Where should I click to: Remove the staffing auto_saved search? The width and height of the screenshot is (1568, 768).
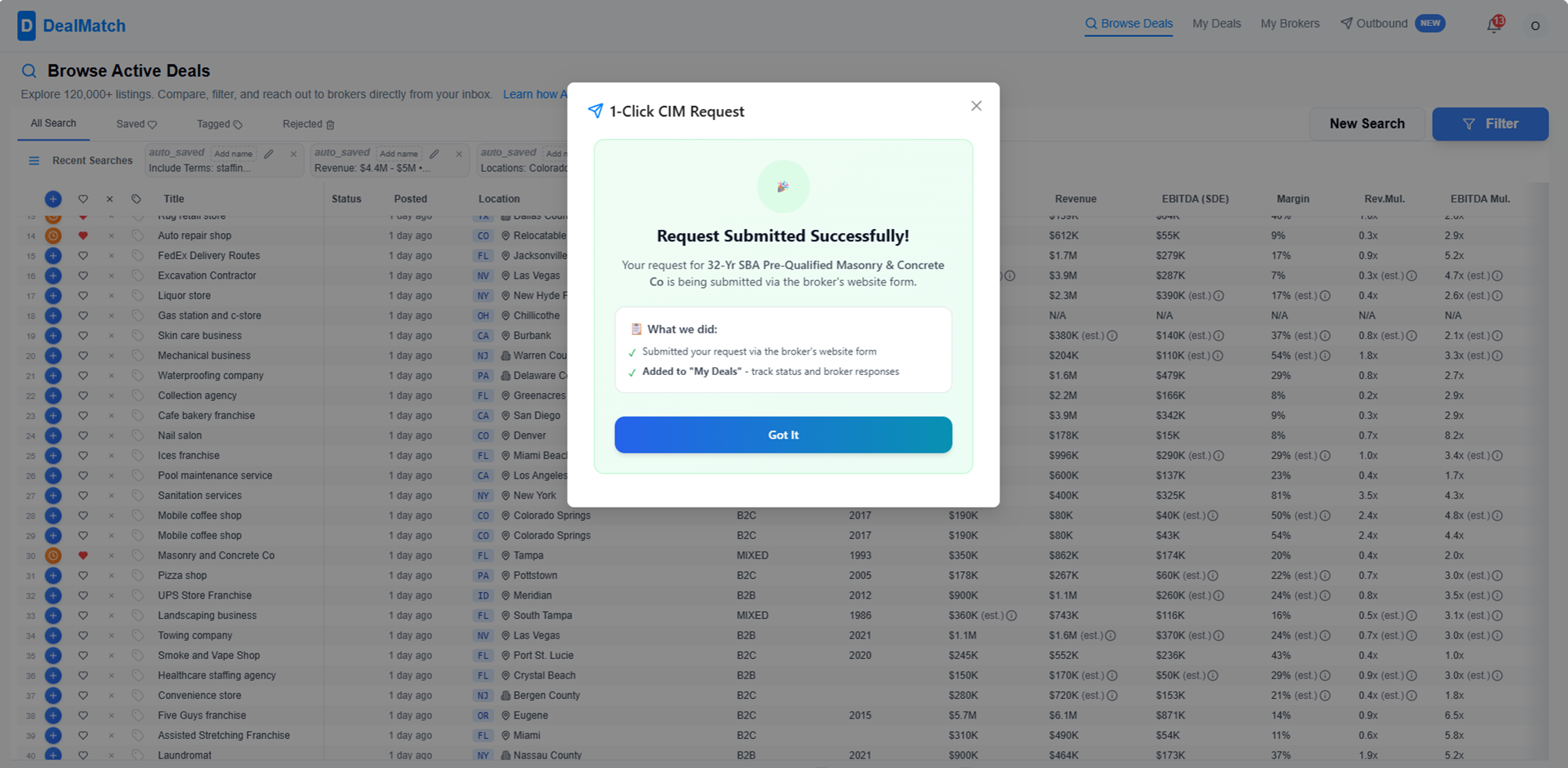(x=293, y=154)
